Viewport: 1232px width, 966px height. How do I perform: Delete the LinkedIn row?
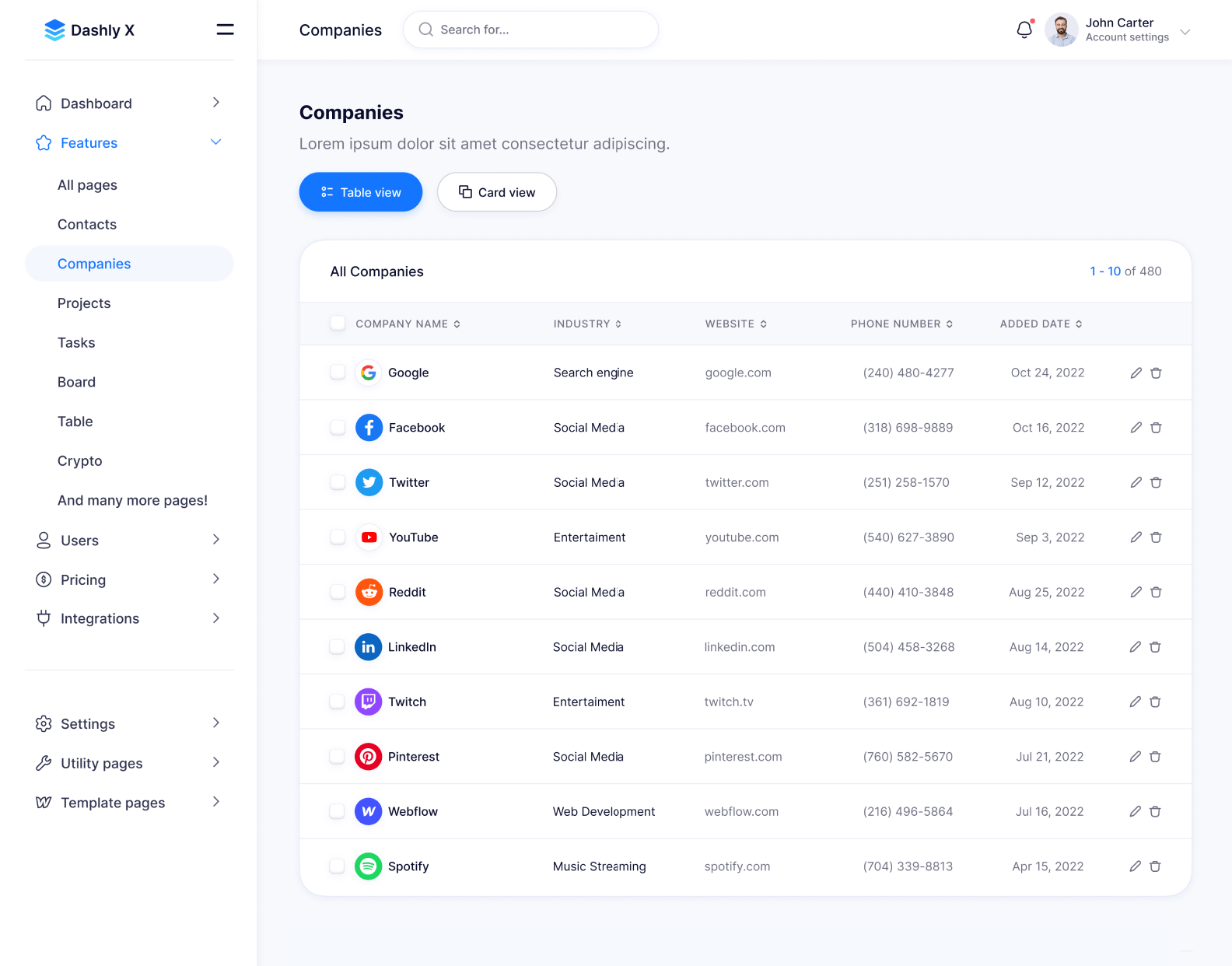coord(1155,647)
